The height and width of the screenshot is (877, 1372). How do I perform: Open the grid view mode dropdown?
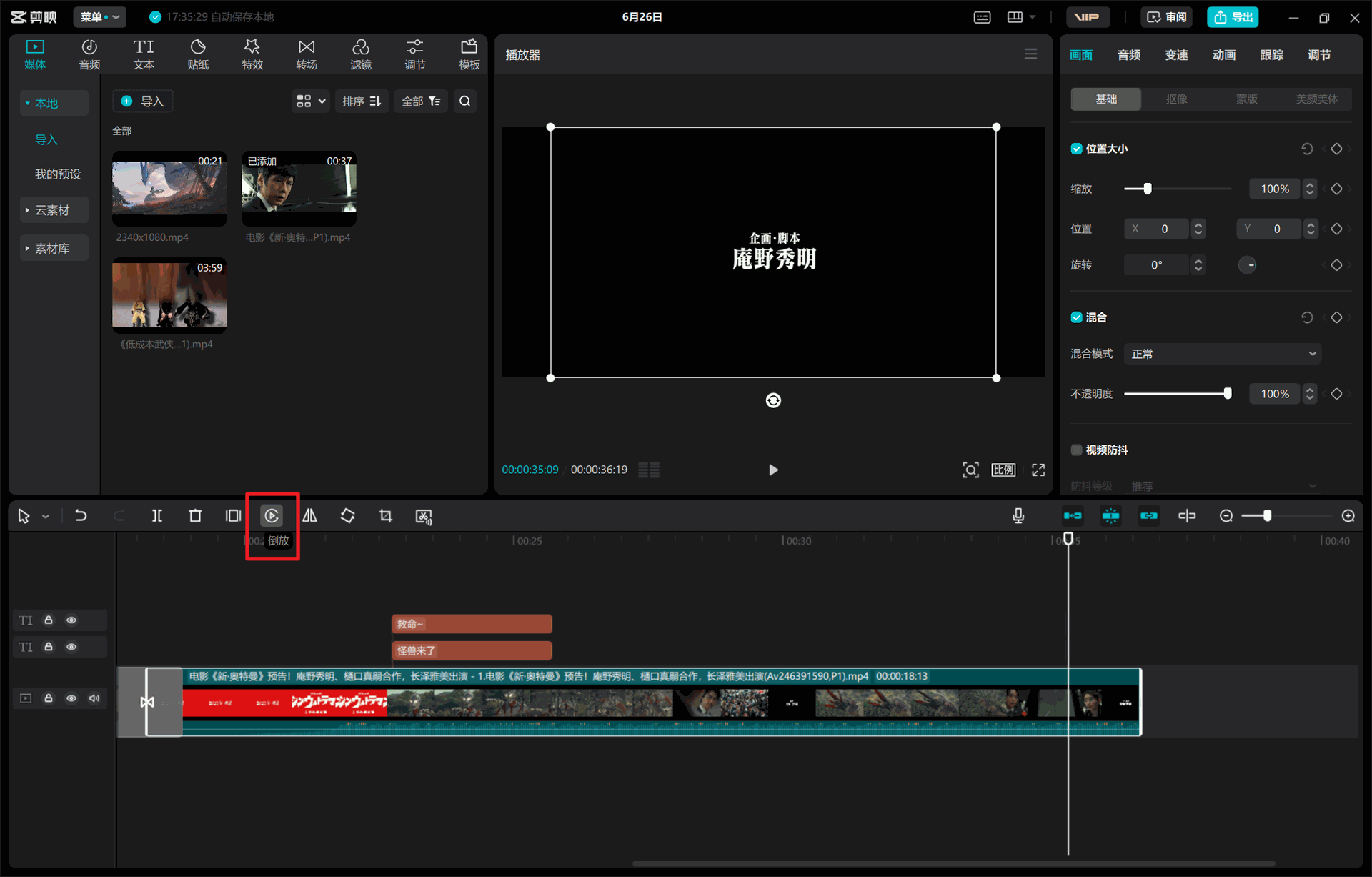coord(311,101)
